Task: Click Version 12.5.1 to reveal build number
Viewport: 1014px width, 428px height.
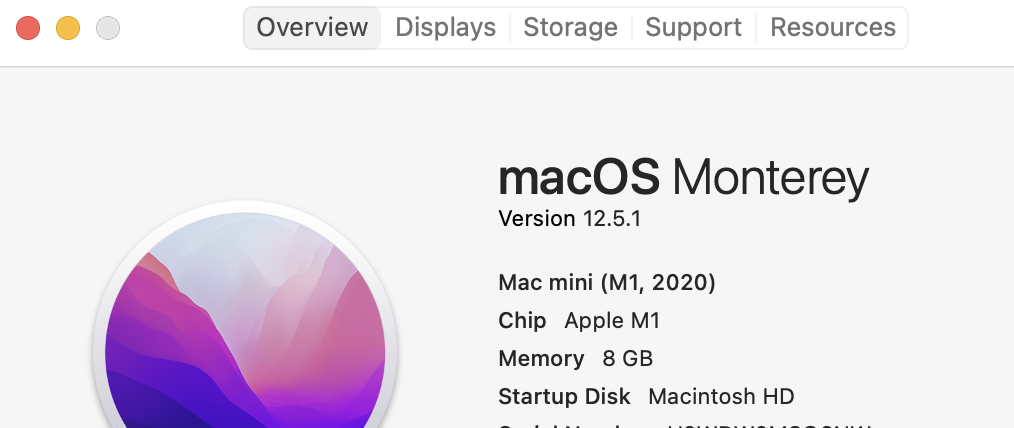Action: coord(569,219)
